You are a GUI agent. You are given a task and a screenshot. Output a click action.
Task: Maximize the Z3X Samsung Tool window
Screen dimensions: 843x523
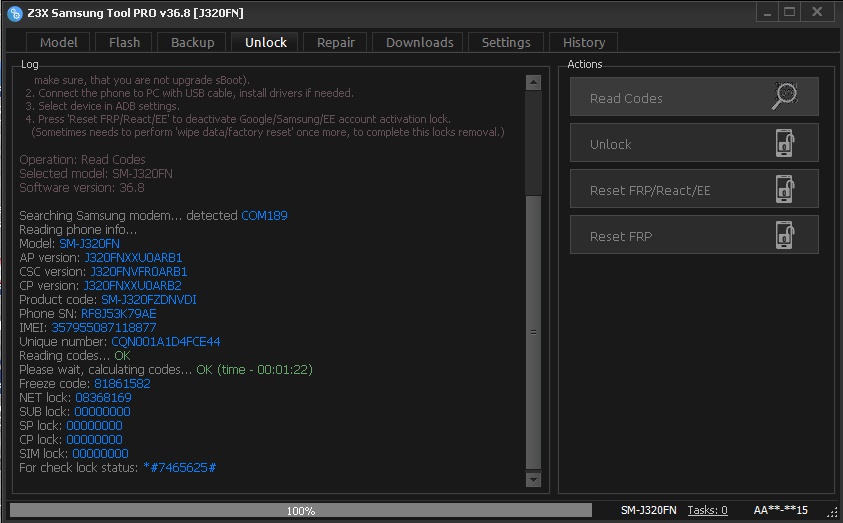[x=789, y=12]
